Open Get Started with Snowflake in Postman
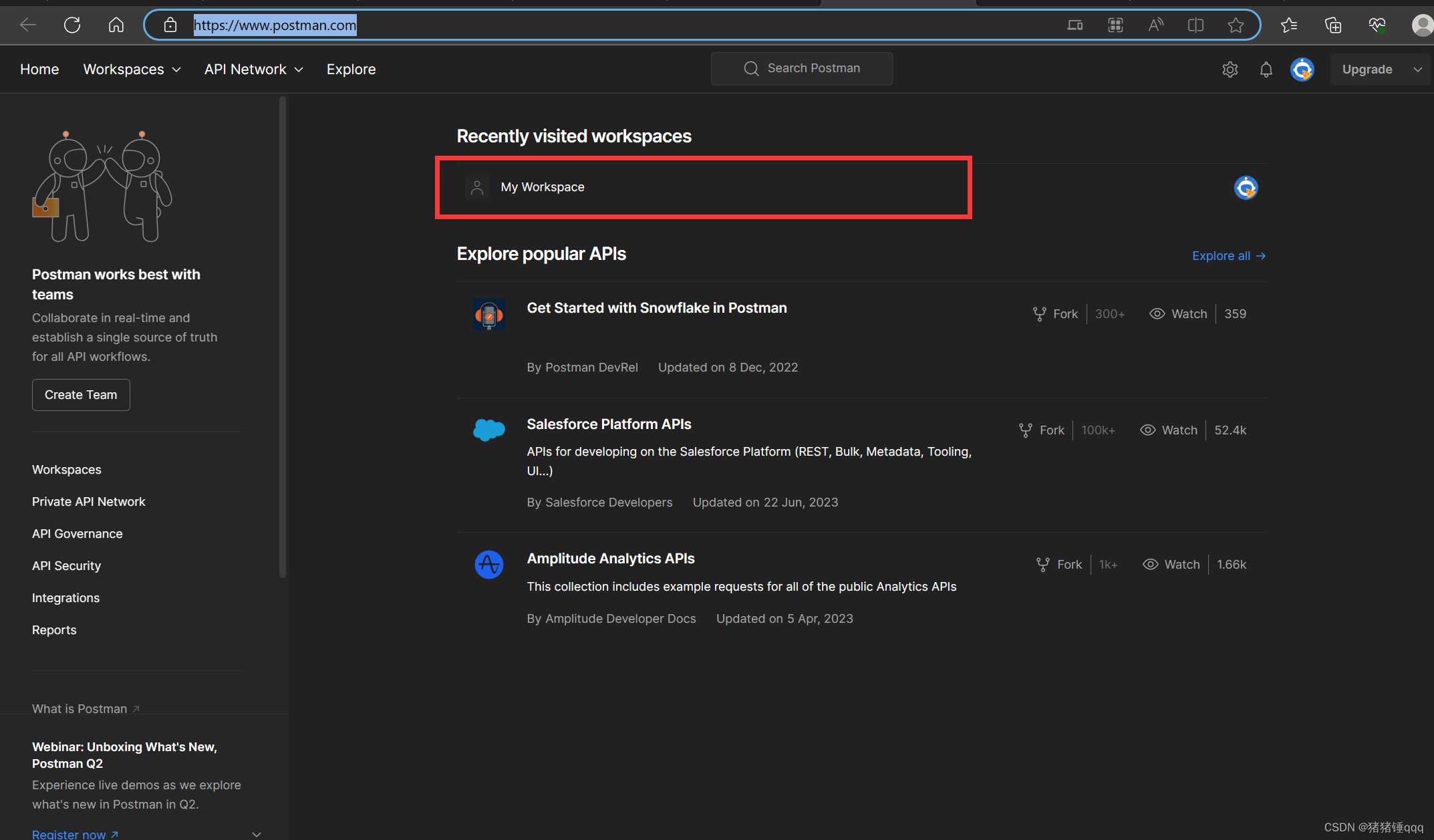 pos(657,307)
